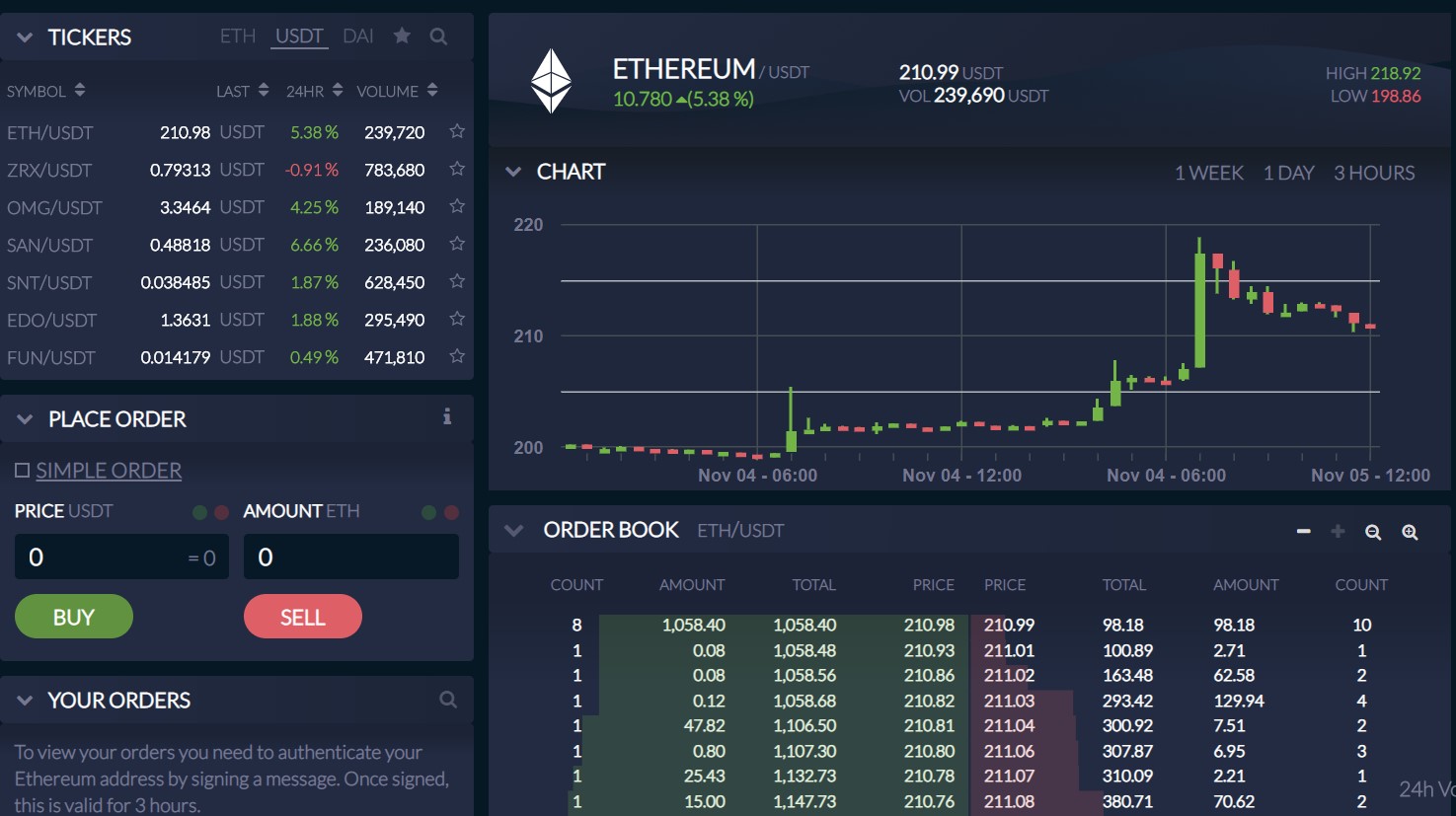Focus the Amount ETH input field

coord(351,557)
